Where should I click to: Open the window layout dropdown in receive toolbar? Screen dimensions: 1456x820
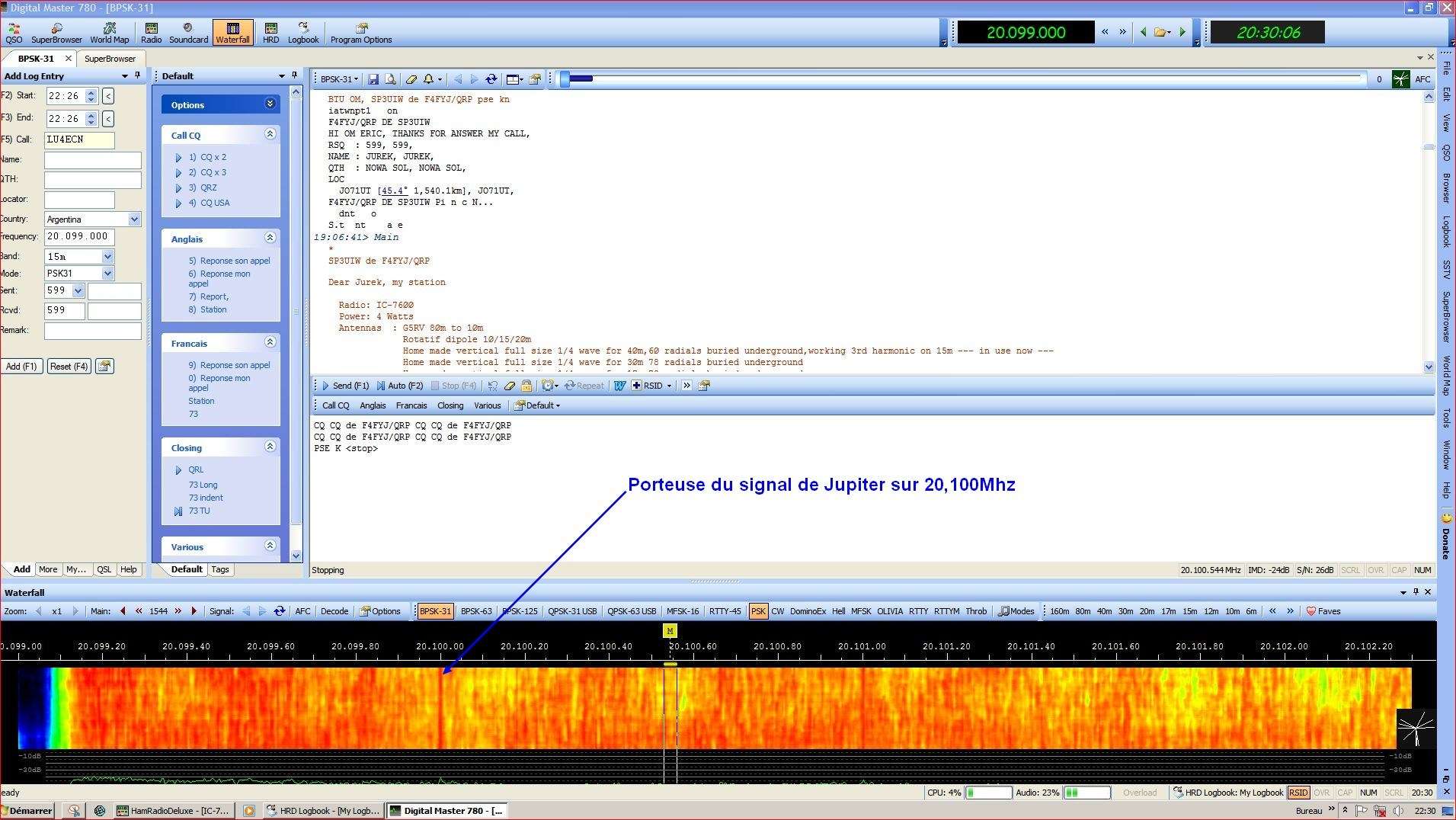click(x=515, y=79)
